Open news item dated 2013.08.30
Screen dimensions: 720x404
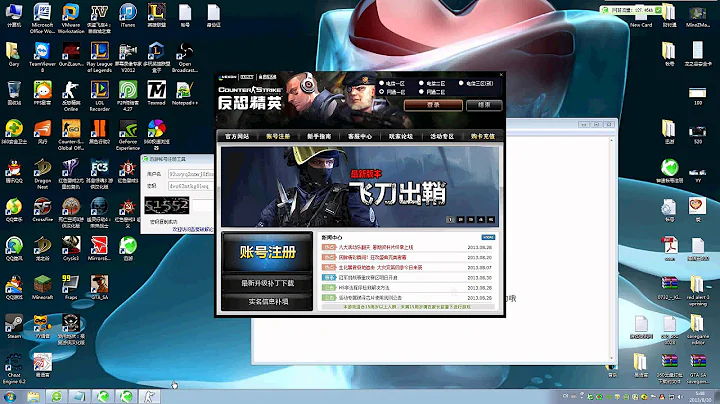coord(407,277)
